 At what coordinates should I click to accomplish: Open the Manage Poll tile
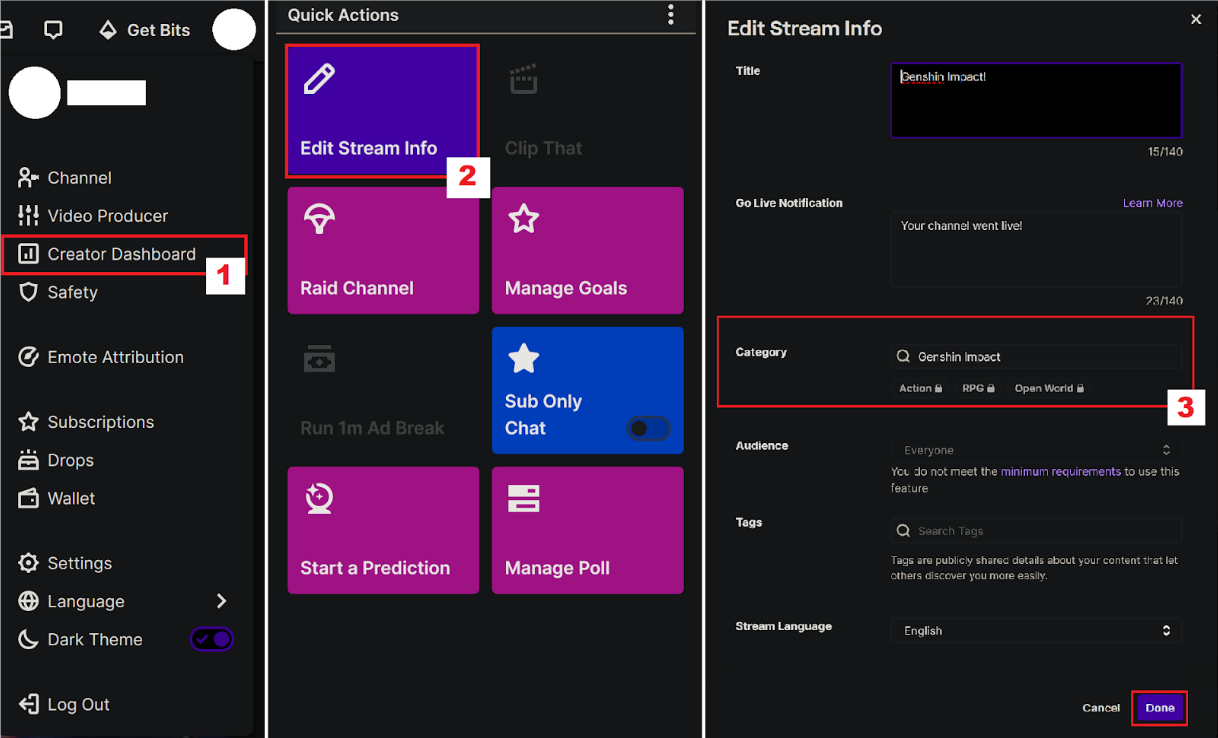click(587, 530)
